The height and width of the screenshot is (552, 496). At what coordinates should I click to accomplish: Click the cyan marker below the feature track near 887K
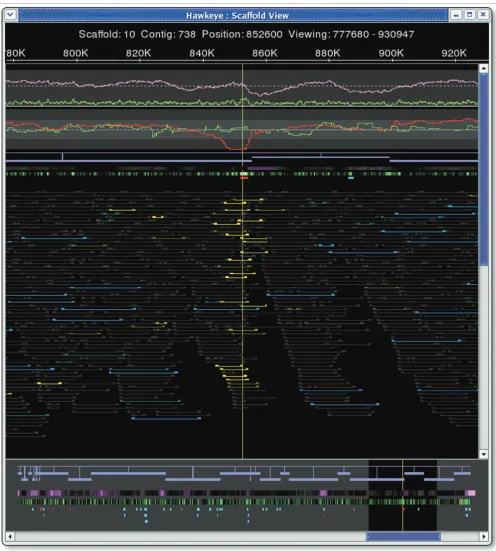pyautogui.click(x=351, y=178)
